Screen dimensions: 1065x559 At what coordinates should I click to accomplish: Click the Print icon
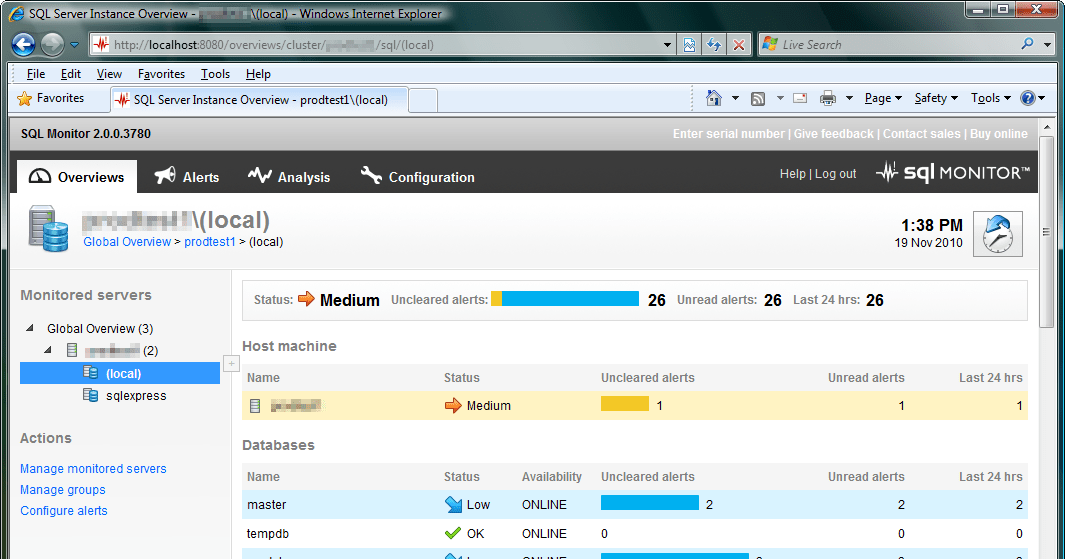(828, 98)
